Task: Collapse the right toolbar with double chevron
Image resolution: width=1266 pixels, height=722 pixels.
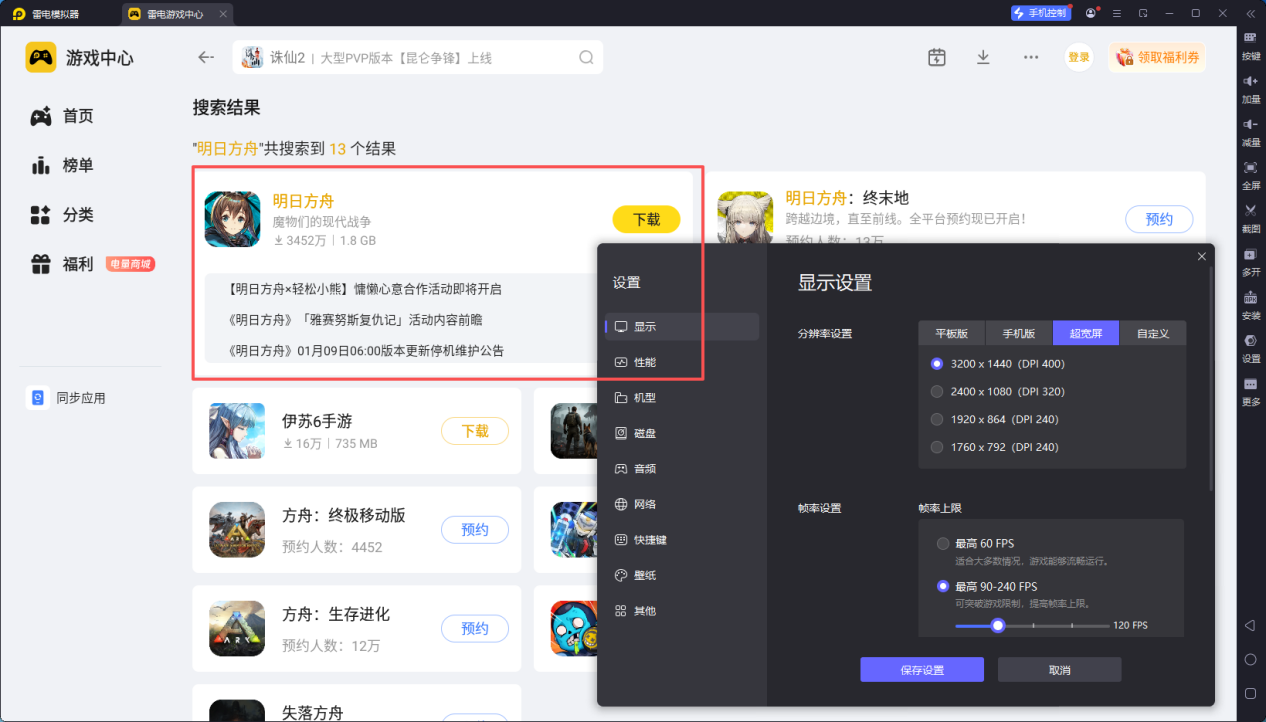Action: (1251, 13)
